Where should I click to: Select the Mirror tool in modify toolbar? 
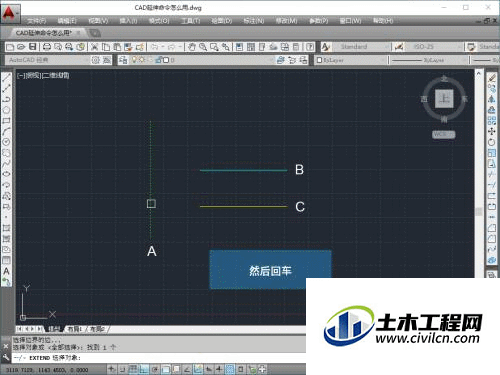[492, 99]
